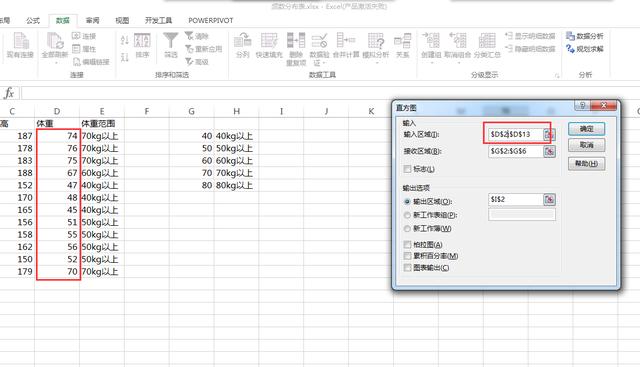Image resolution: width=640 pixels, height=367 pixels.
Task: Enable Pareto (柏拉图) checkbox
Action: click(x=407, y=244)
